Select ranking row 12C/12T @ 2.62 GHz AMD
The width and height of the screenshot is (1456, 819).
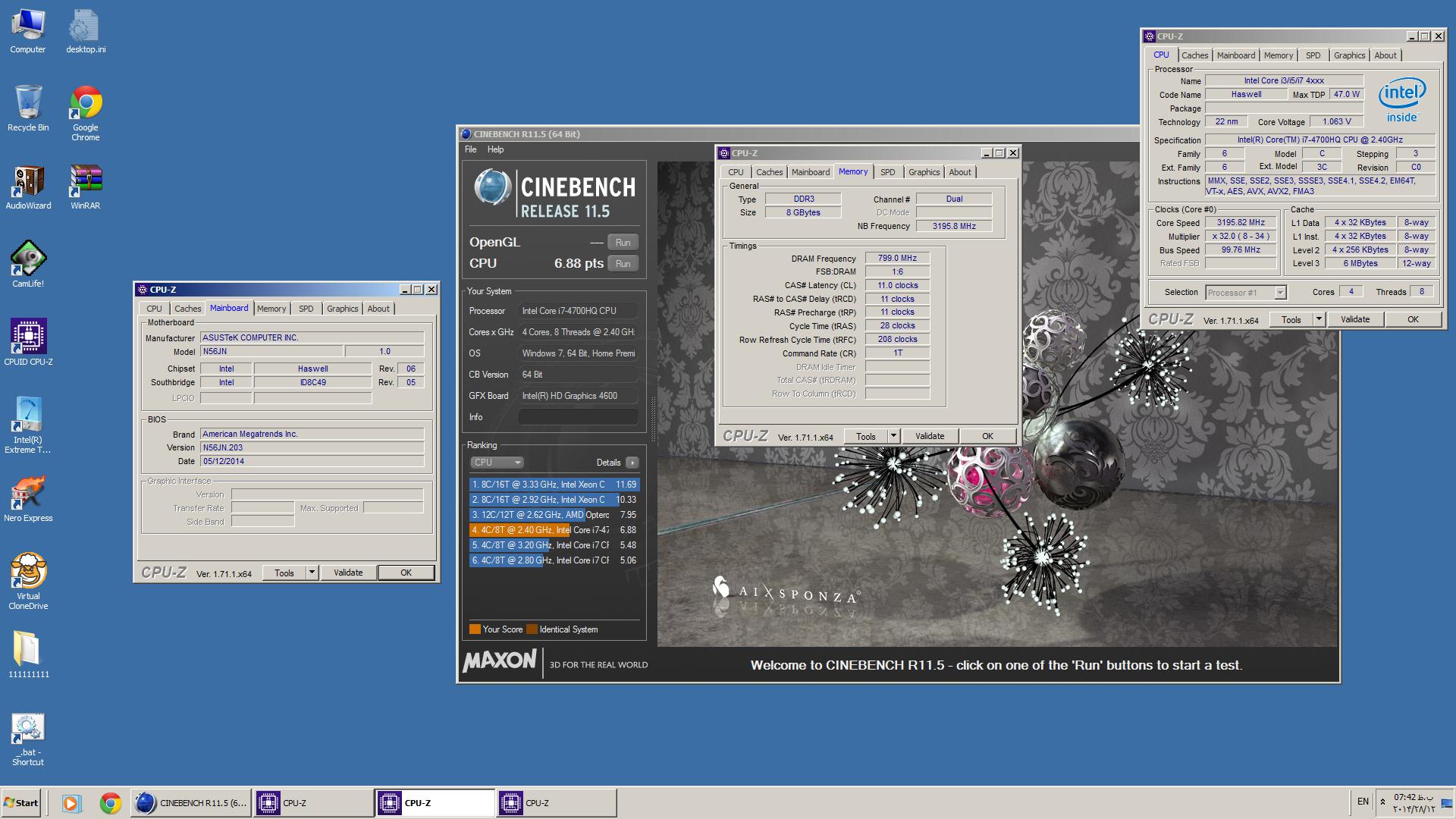[554, 515]
